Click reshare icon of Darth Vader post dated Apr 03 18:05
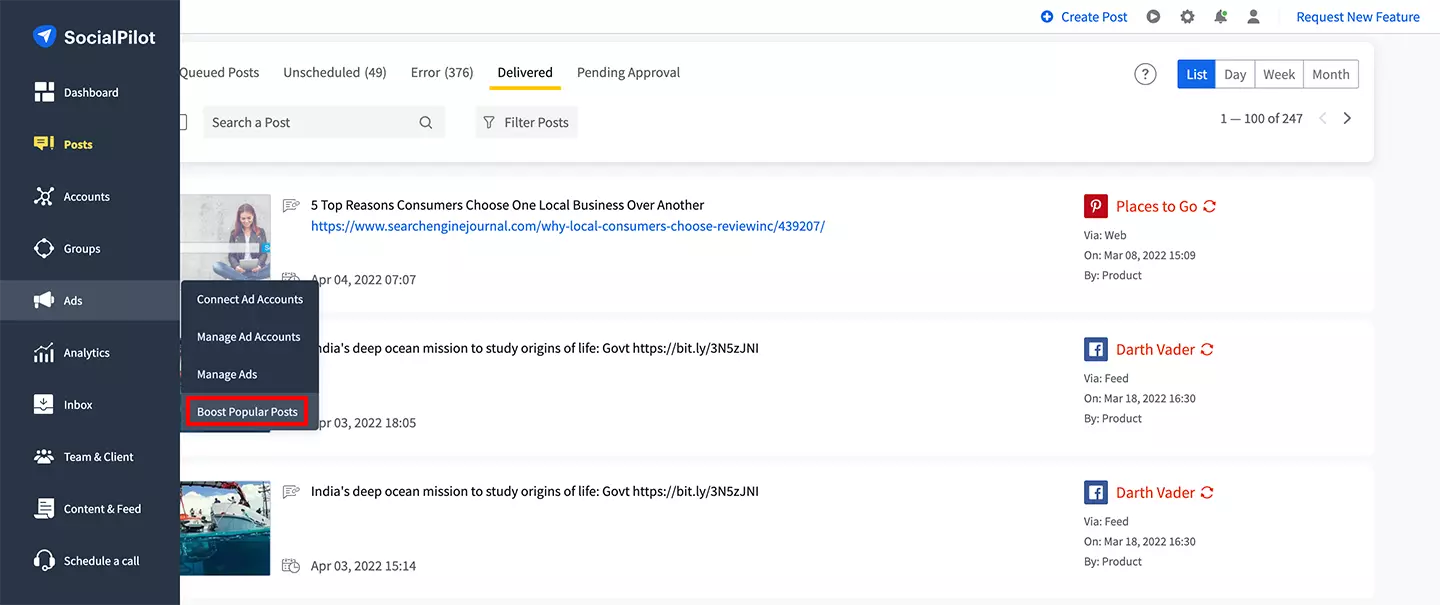This screenshot has height=605, width=1440. (x=1207, y=349)
